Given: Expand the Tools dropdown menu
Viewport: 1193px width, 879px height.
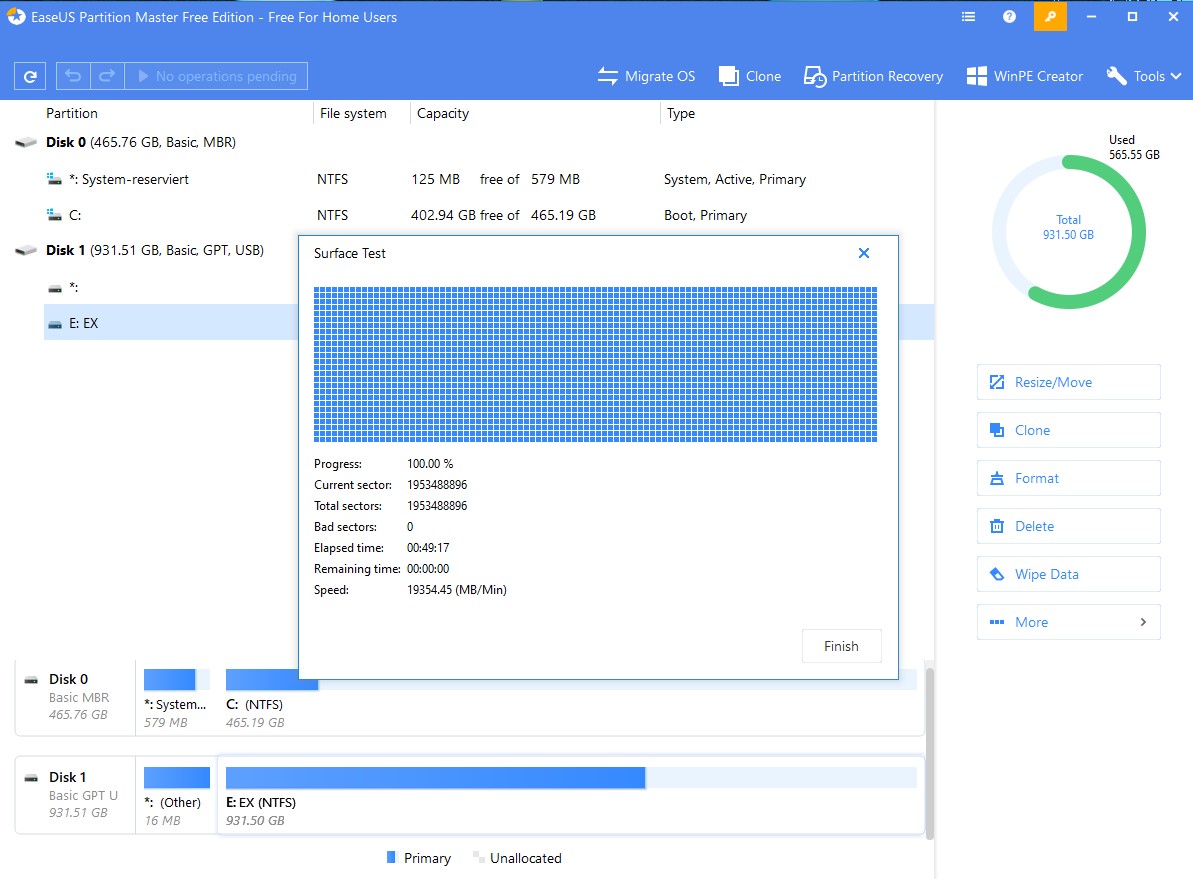Looking at the screenshot, I should (1144, 76).
